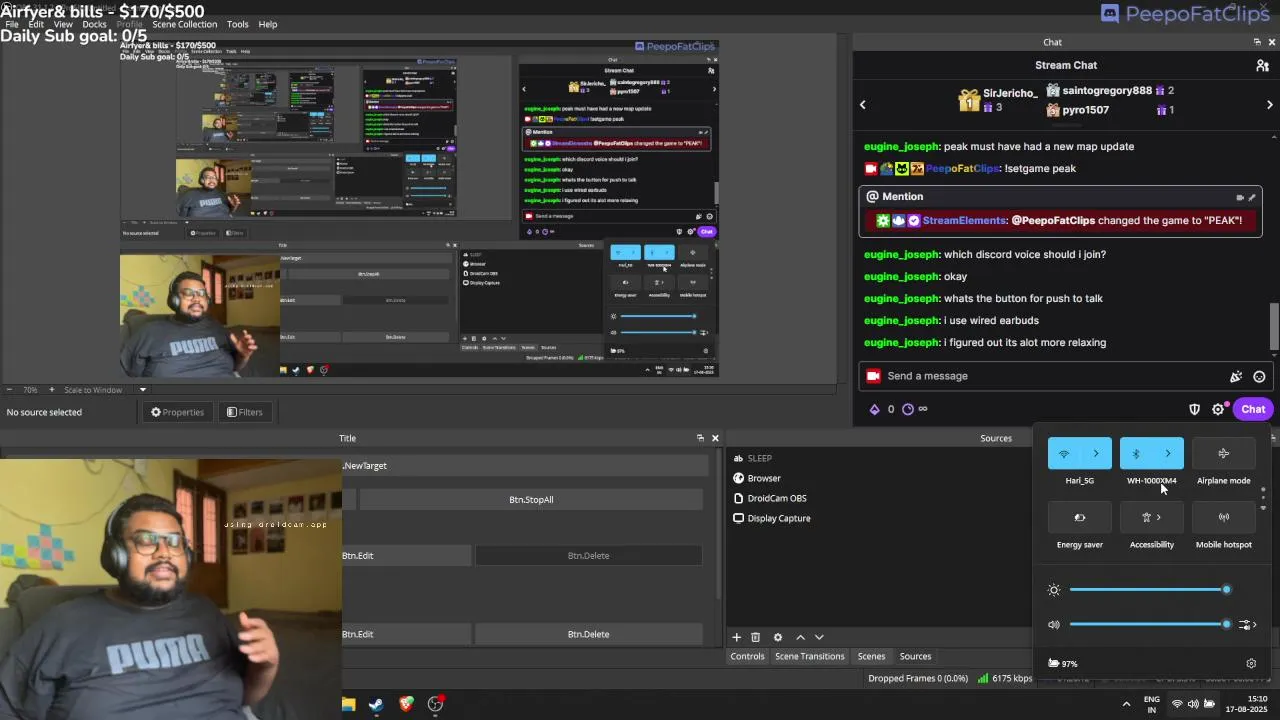The image size is (1280, 720).
Task: Open File Explorer from the taskbar
Action: 348,704
